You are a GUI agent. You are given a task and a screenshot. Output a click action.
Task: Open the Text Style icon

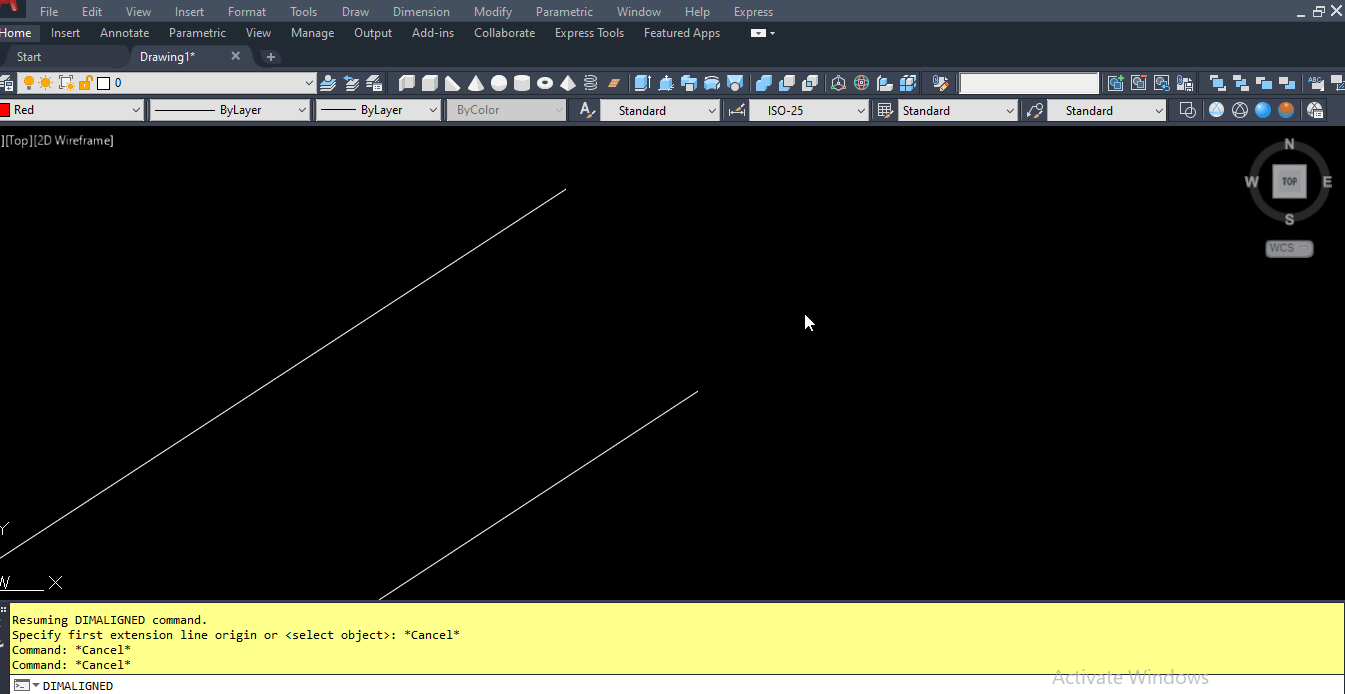tap(587, 110)
